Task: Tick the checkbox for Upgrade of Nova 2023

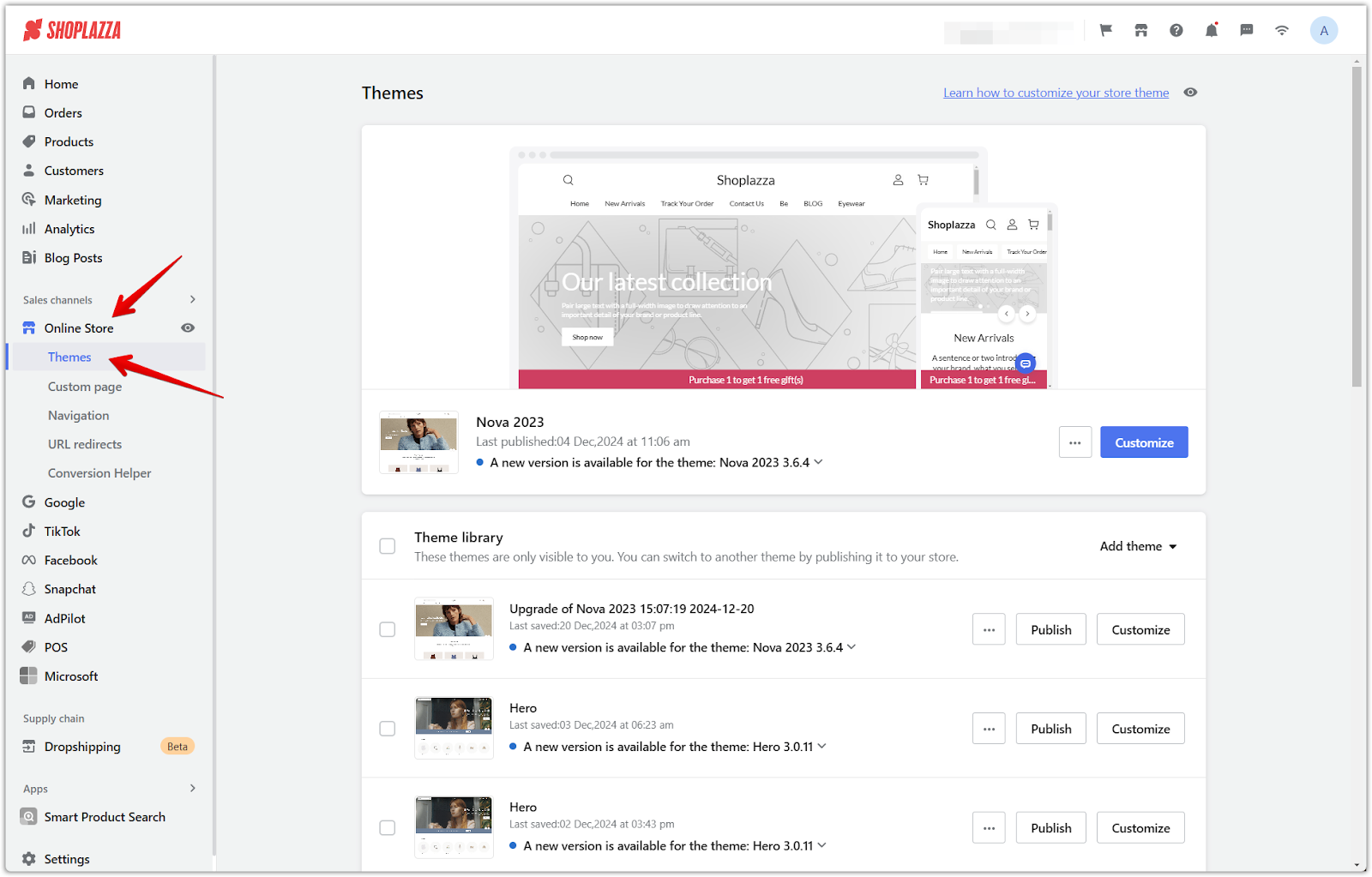Action: click(x=388, y=629)
